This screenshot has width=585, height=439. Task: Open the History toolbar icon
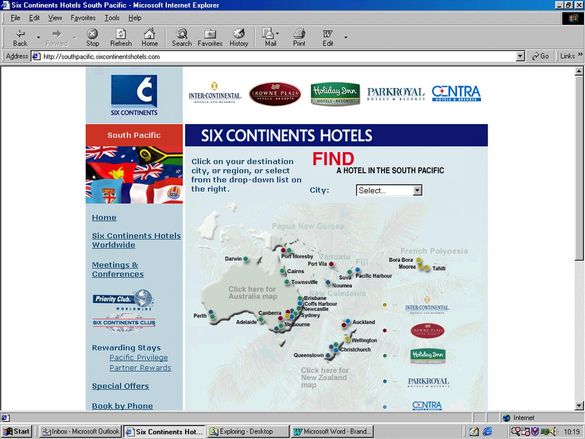click(239, 37)
